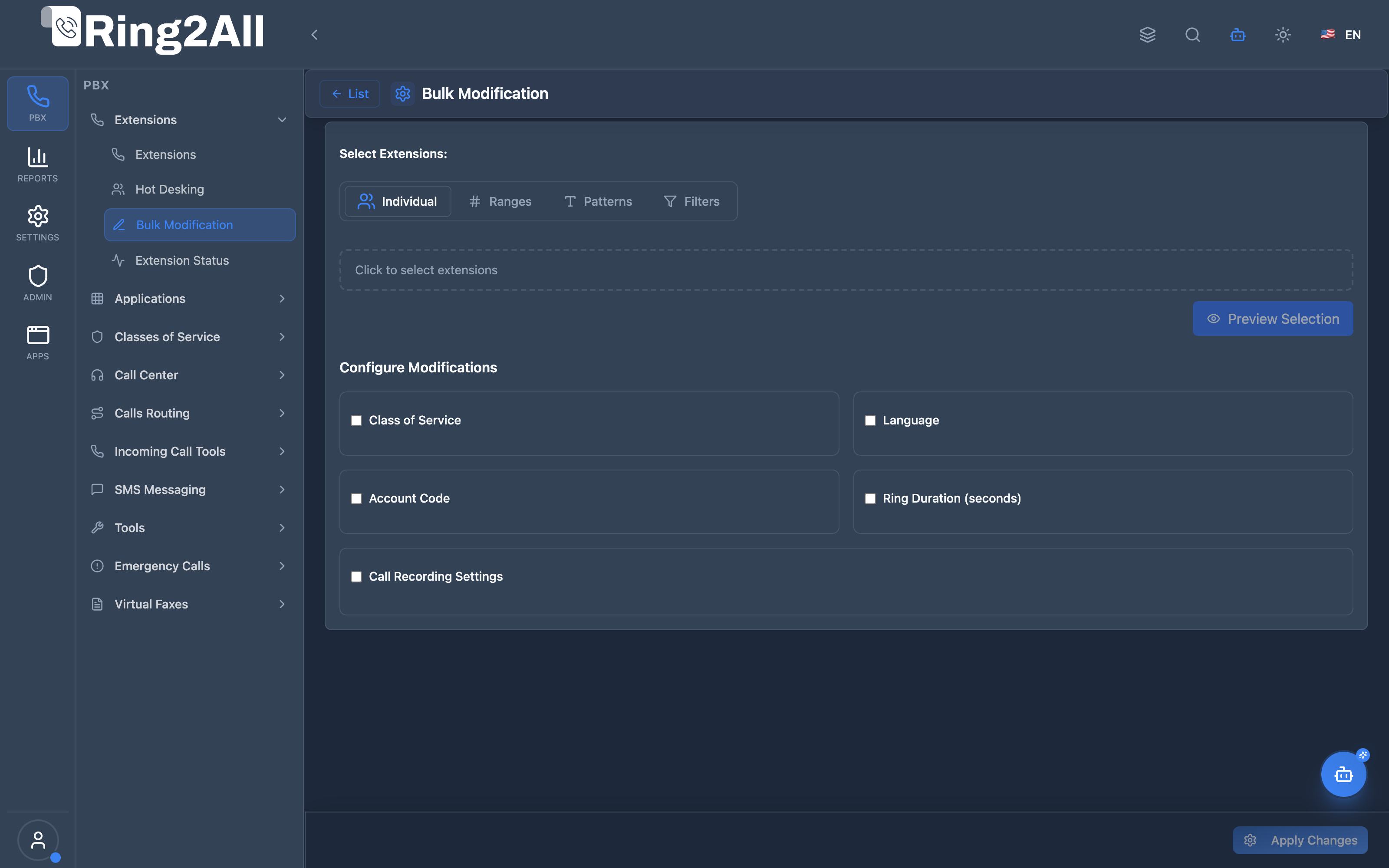The width and height of the screenshot is (1389, 868).
Task: Click the Bulk Modification gear icon in title
Action: (402, 94)
